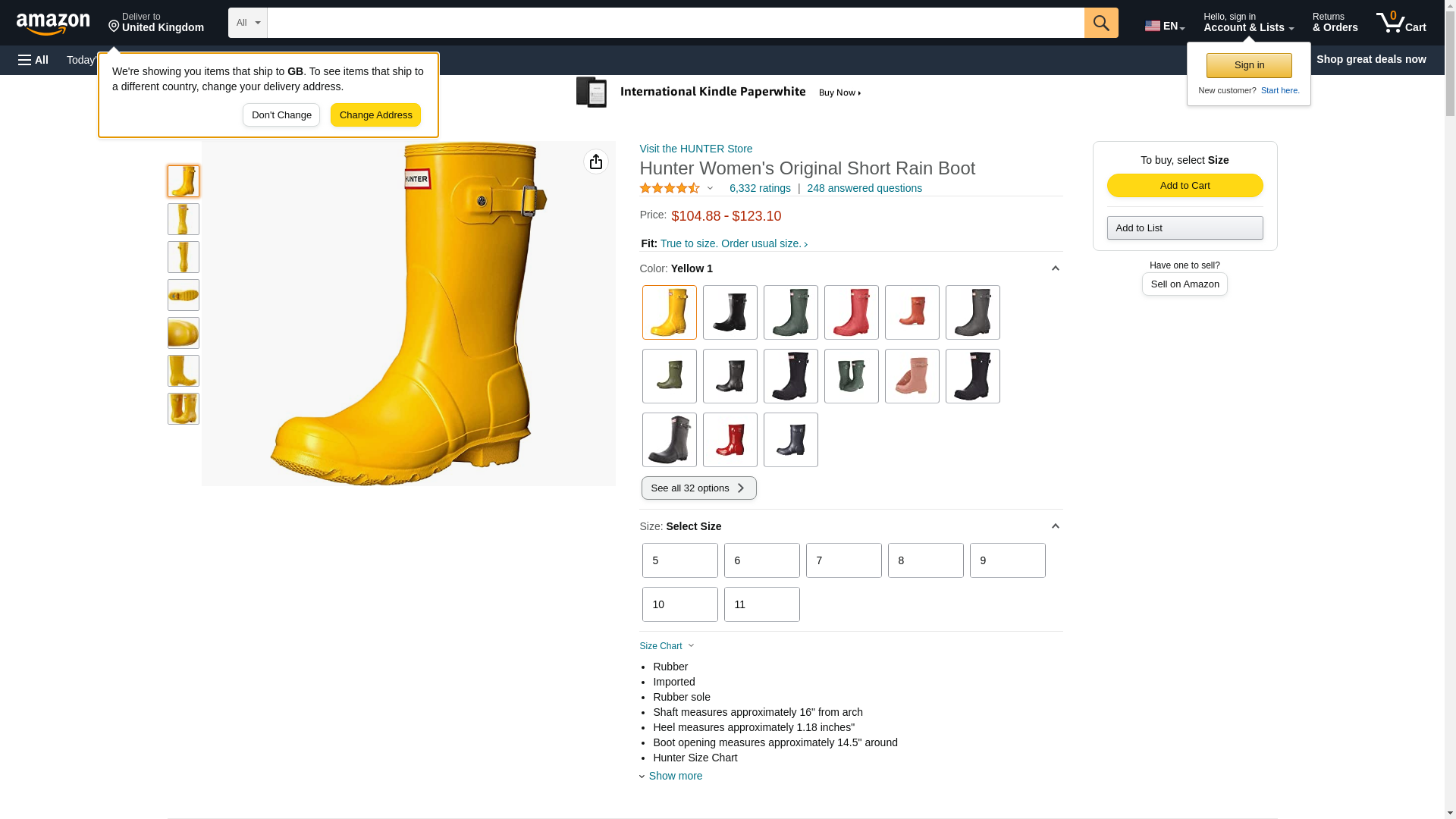The width and height of the screenshot is (1456, 819).
Task: Open the 248 answered questions link
Action: pyautogui.click(x=864, y=188)
